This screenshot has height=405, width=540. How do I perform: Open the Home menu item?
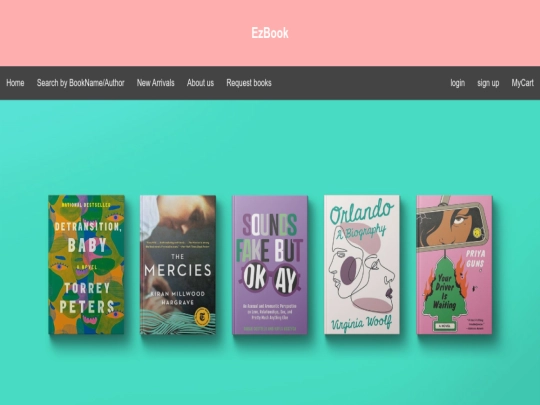point(15,83)
